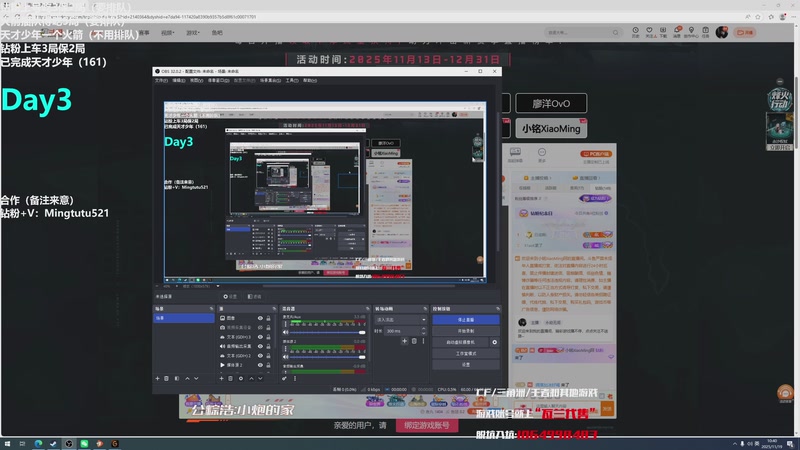The height and width of the screenshot is (450, 800).
Task: Move the scene up using Scenes arrow
Action: (187, 379)
